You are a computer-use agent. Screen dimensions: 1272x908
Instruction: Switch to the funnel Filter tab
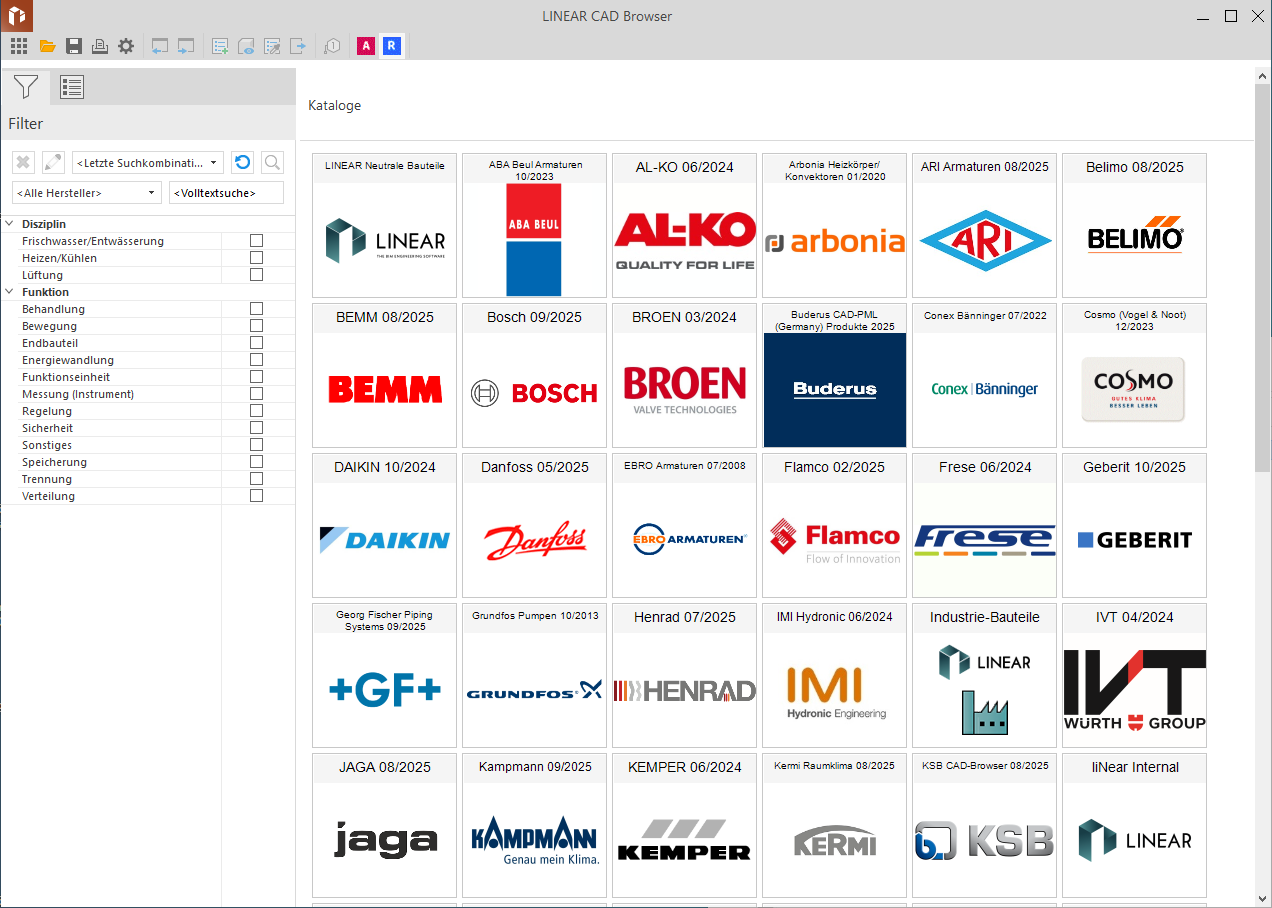(x=25, y=87)
